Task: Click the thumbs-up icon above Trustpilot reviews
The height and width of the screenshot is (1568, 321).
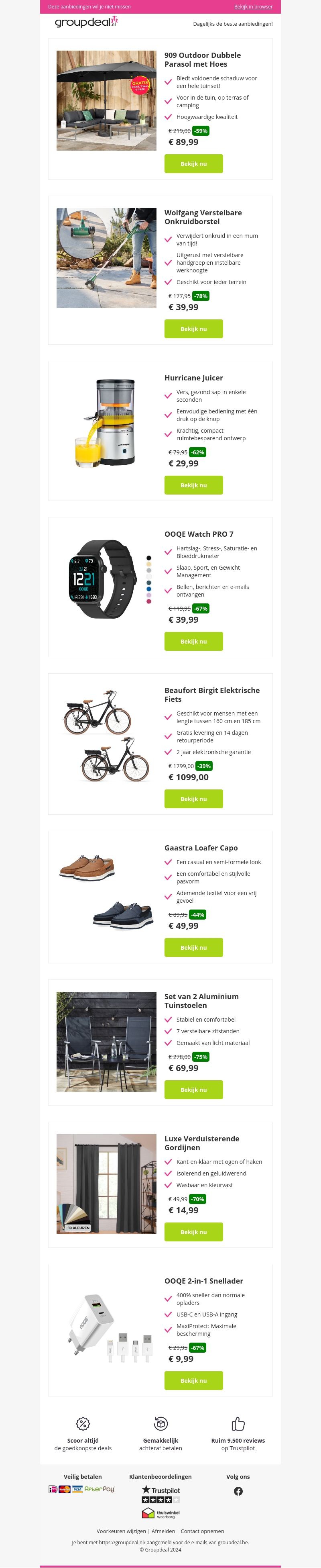Action: [238, 1424]
